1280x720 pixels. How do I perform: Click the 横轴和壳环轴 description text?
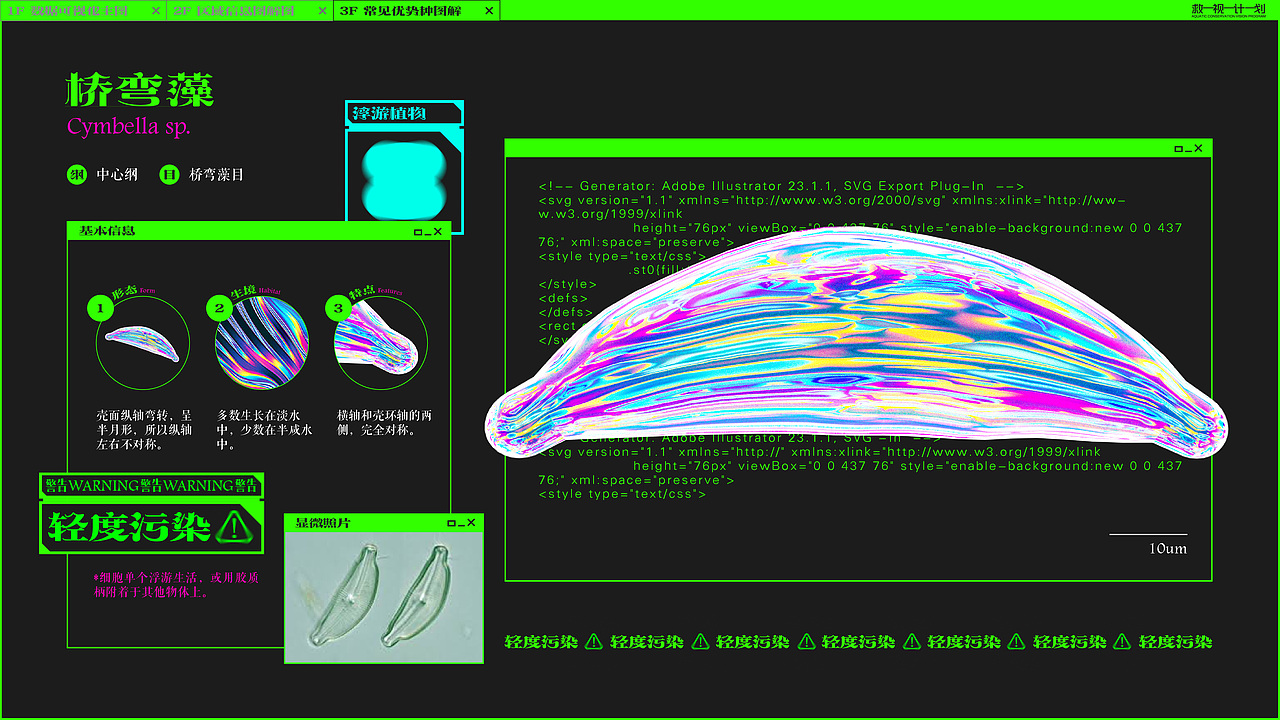point(384,423)
